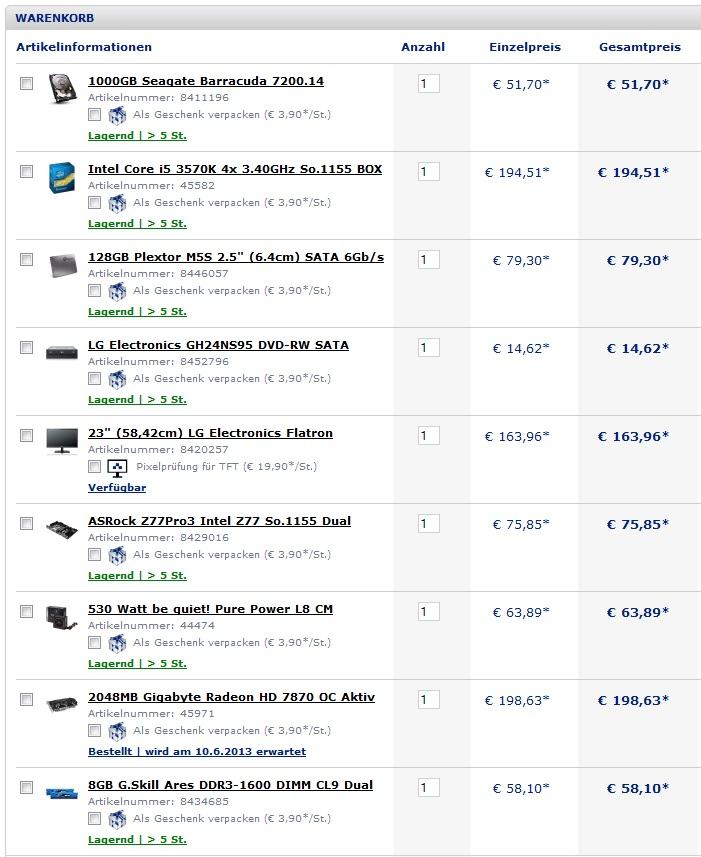Click the Plextor M5S SSD product image
This screenshot has width=701, height=857.
[62, 265]
